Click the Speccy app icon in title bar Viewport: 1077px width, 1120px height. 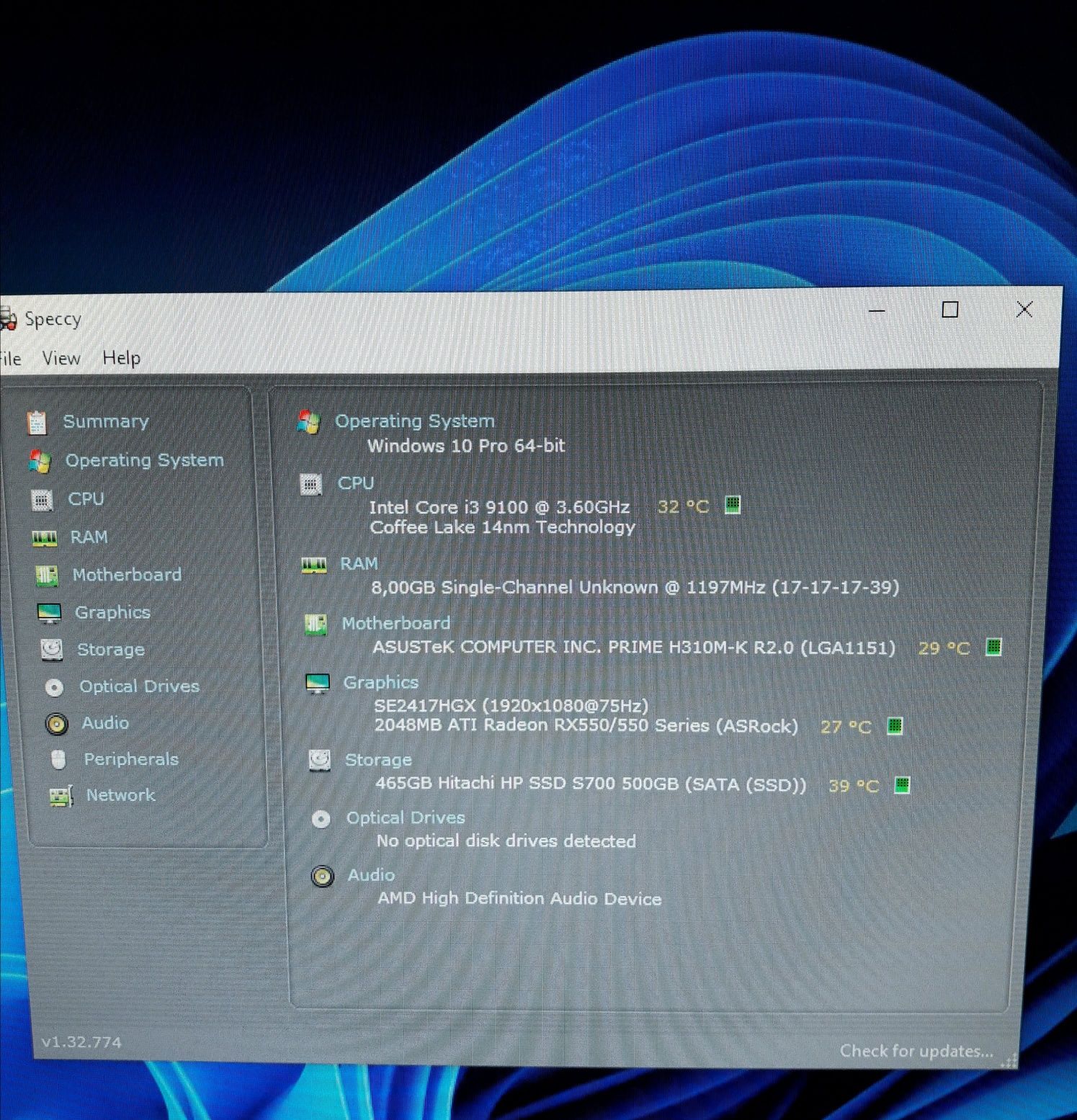[x=7, y=318]
